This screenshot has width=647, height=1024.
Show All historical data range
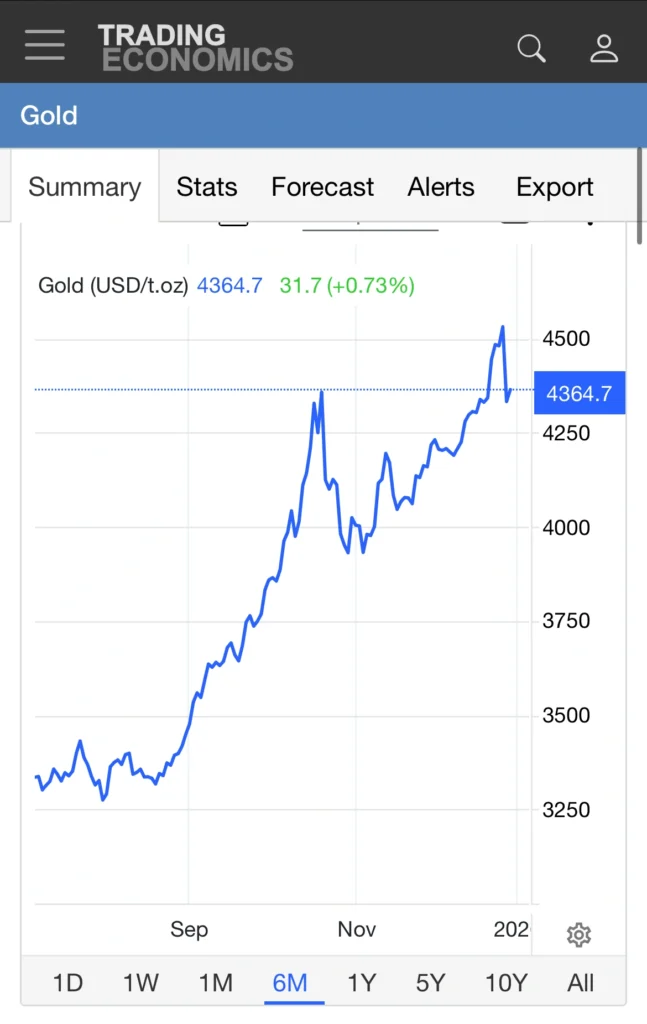coord(580,983)
